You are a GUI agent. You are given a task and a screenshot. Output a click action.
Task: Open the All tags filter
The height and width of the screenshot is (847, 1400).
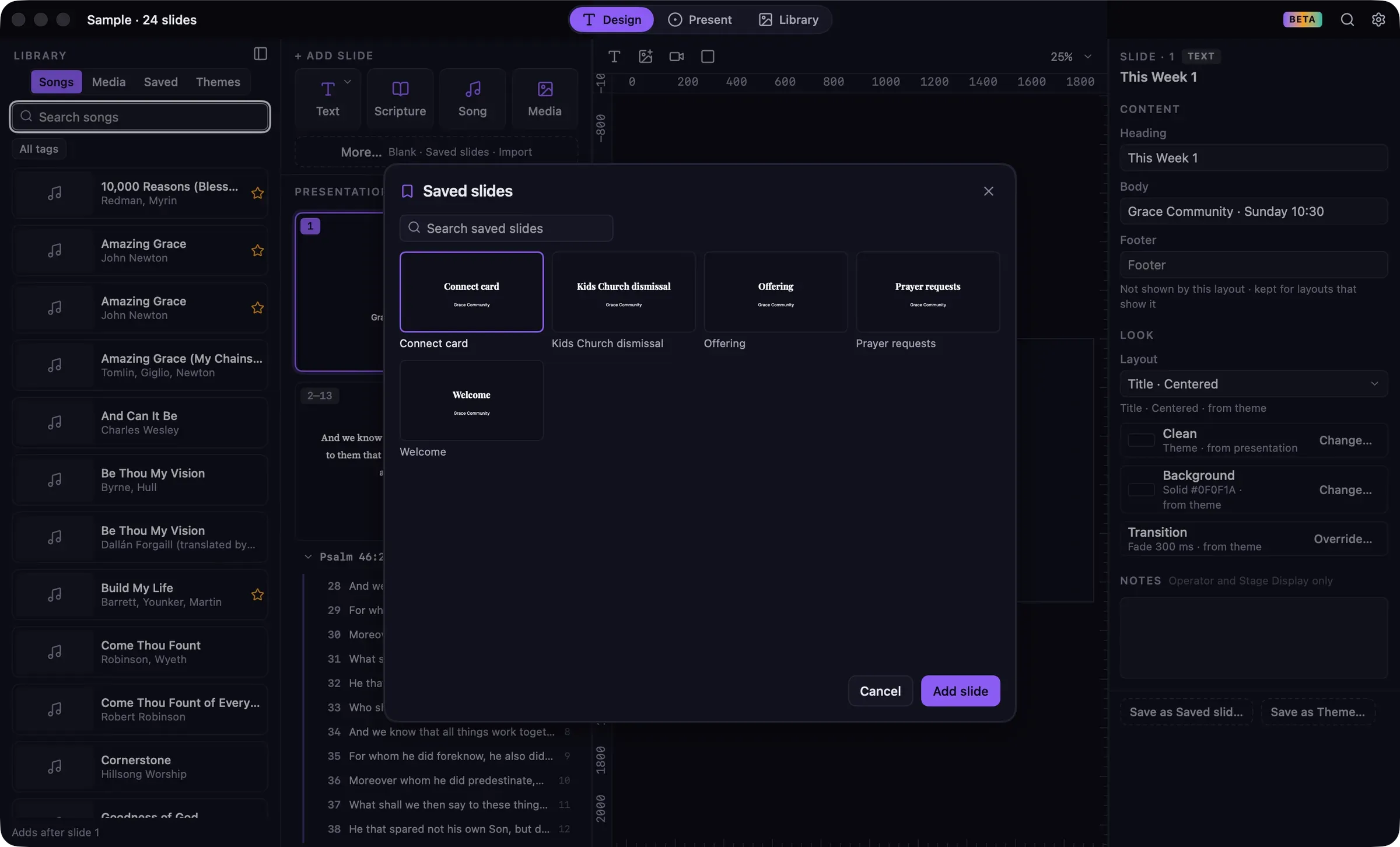(x=39, y=149)
